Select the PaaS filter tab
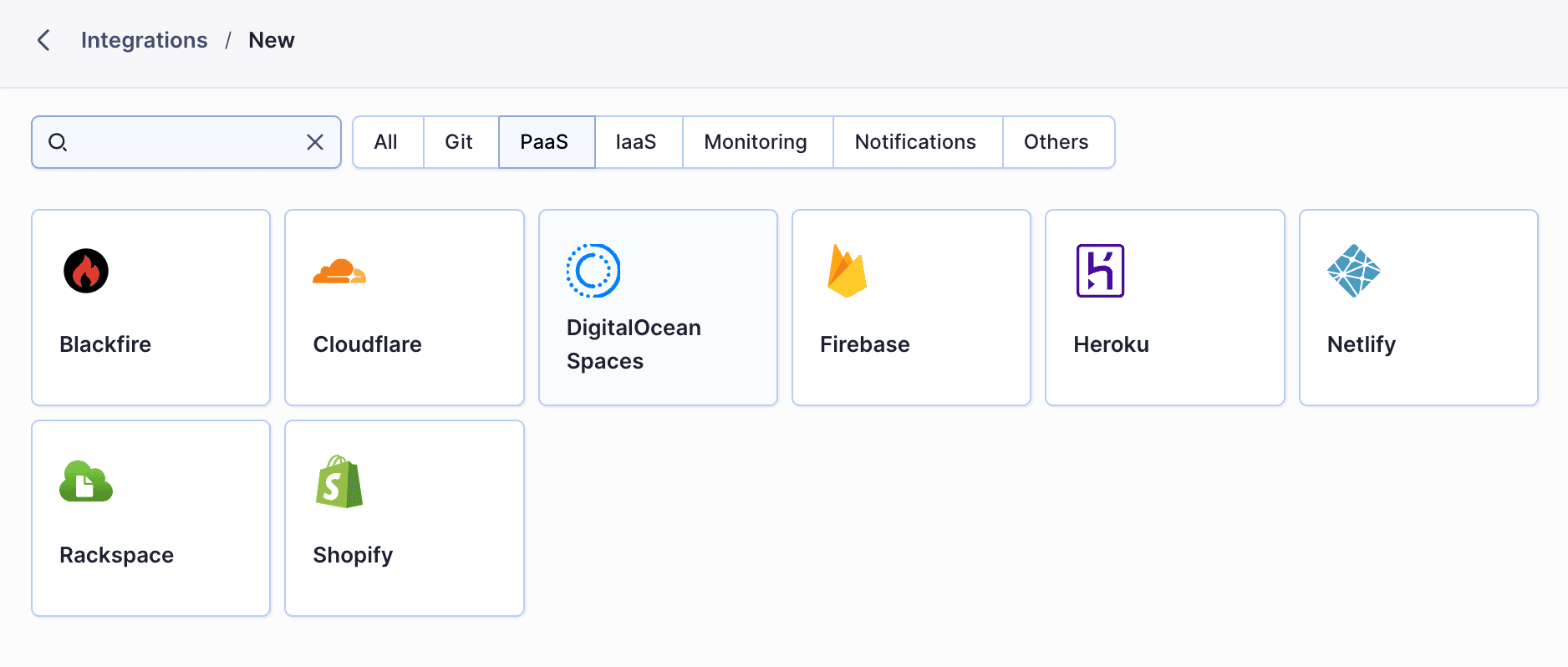1568x667 pixels. point(547,142)
